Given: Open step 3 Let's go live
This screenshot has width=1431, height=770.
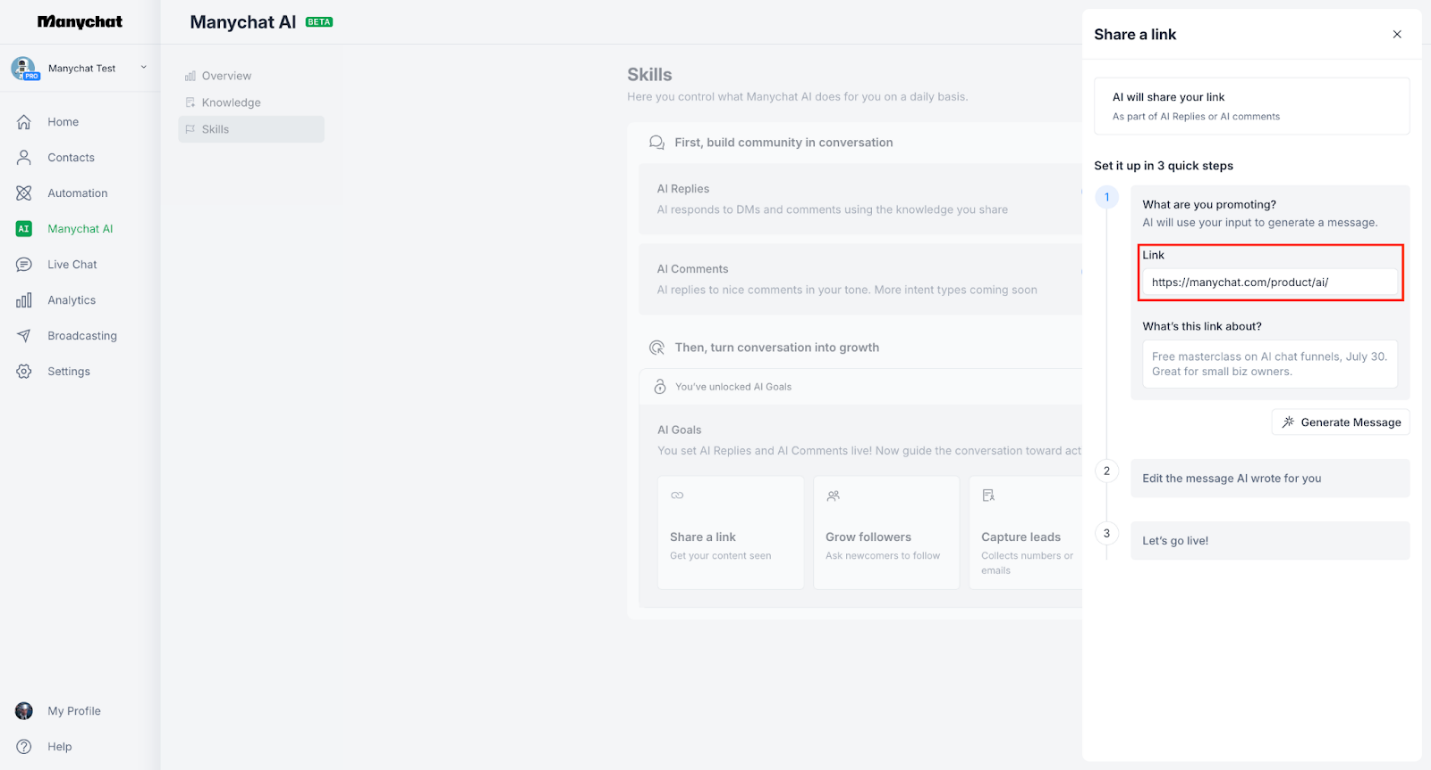Looking at the screenshot, I should pyautogui.click(x=1269, y=540).
